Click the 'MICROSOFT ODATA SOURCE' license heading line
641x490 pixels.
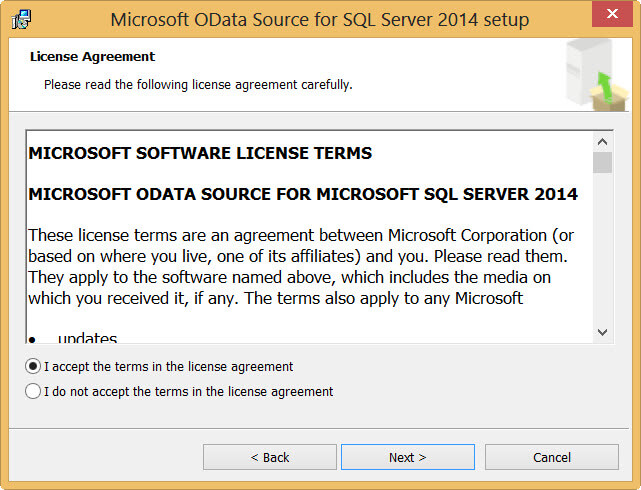pyautogui.click(x=303, y=192)
